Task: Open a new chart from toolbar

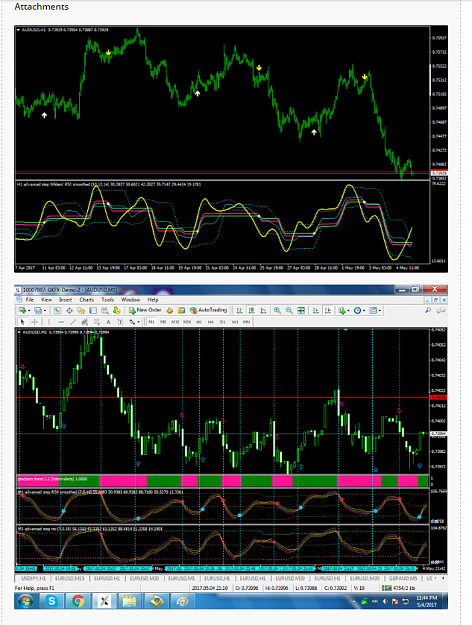Action: click(x=22, y=310)
